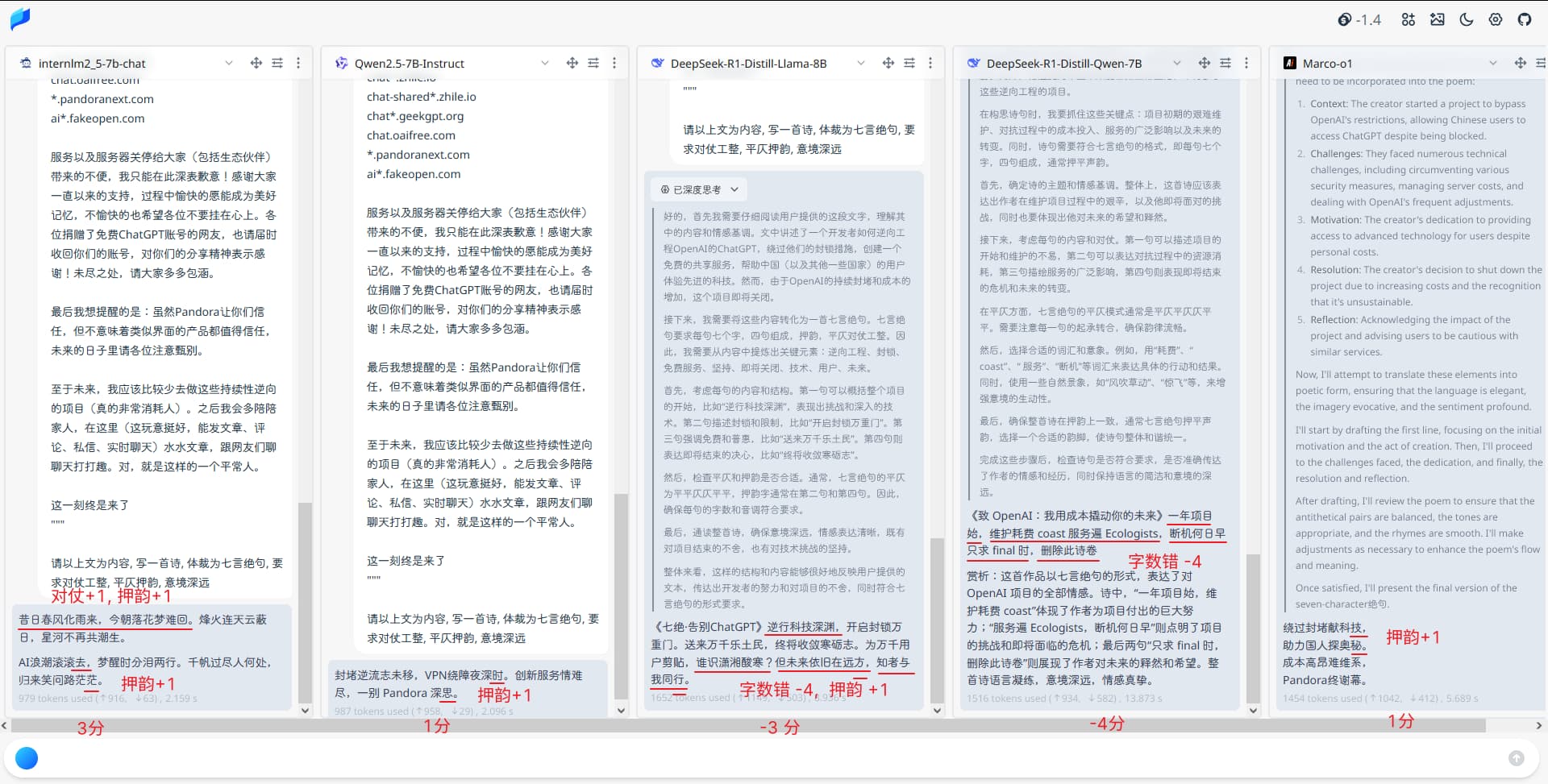The image size is (1548, 784).
Task: Click the Qwen logo beside Qwen2.5-7B-Instruct
Action: coord(341,63)
